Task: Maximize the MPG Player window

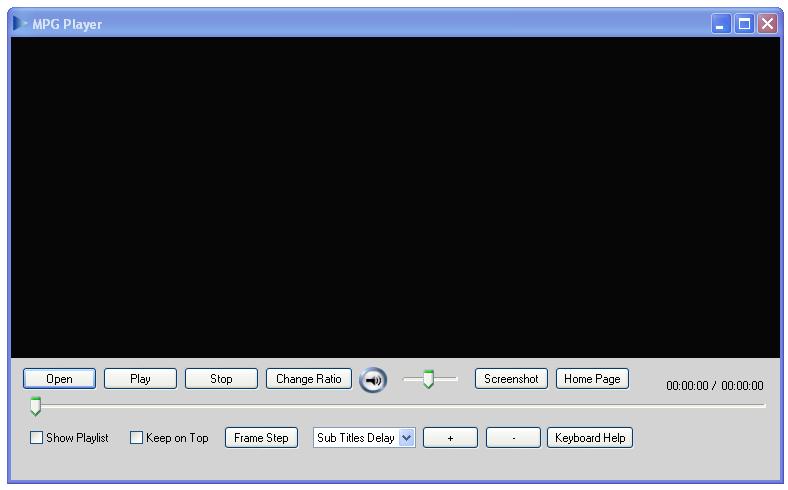Action: point(744,24)
